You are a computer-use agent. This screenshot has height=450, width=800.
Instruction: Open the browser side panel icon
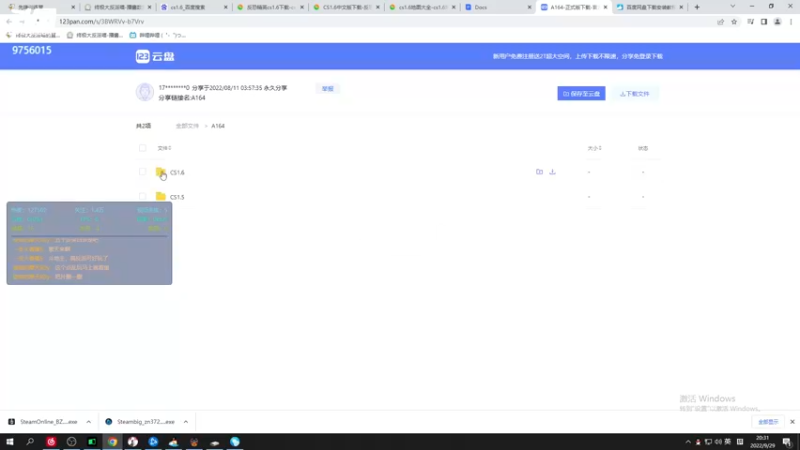[764, 21]
